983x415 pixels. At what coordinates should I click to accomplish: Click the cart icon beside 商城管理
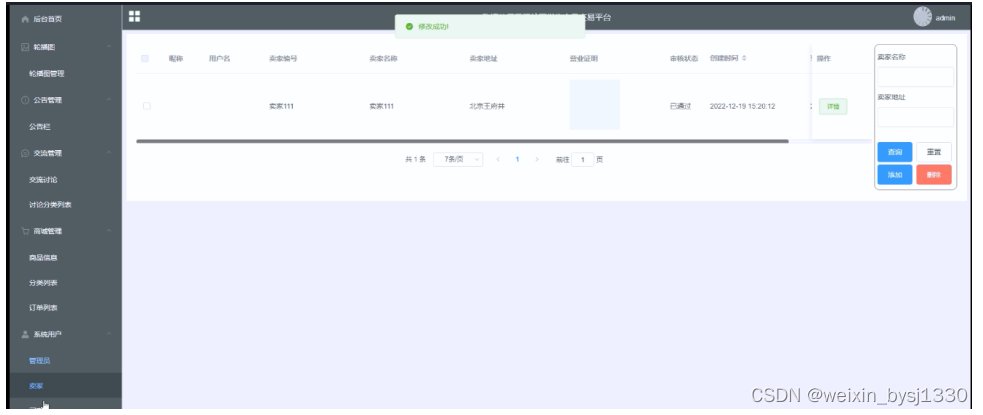(x=26, y=231)
